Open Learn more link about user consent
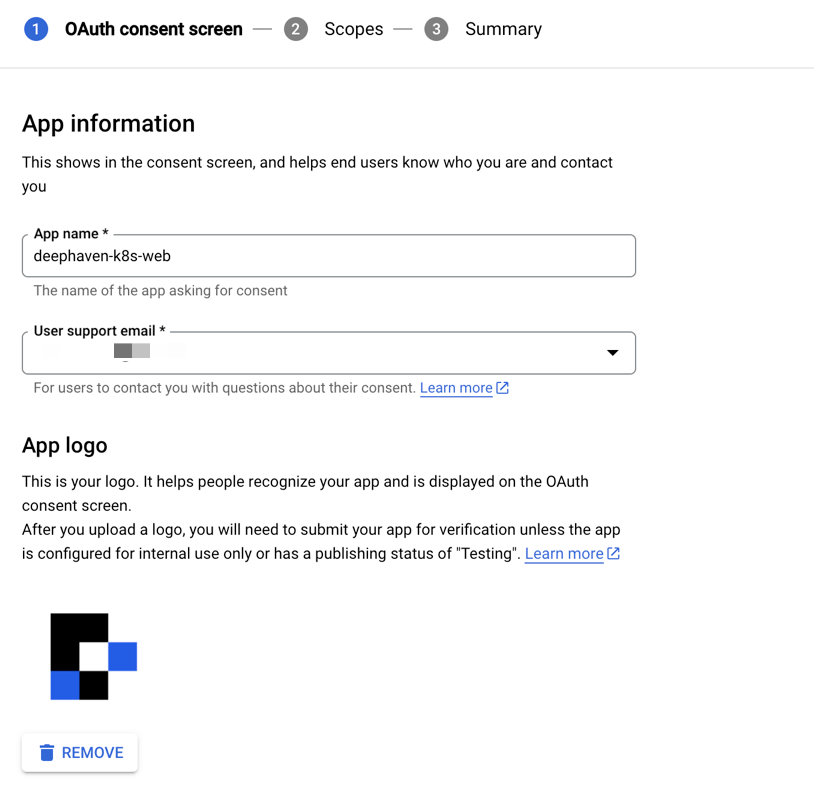Screen dimensions: 814x796 456,388
